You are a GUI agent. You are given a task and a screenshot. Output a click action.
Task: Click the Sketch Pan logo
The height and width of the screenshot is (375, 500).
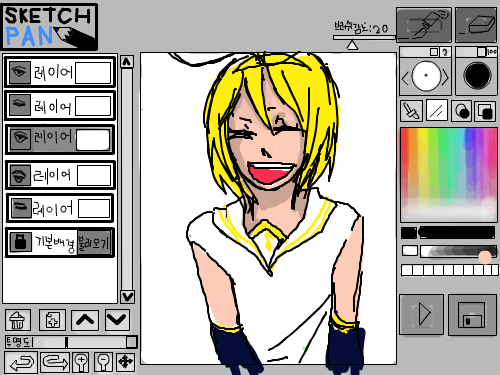point(50,27)
